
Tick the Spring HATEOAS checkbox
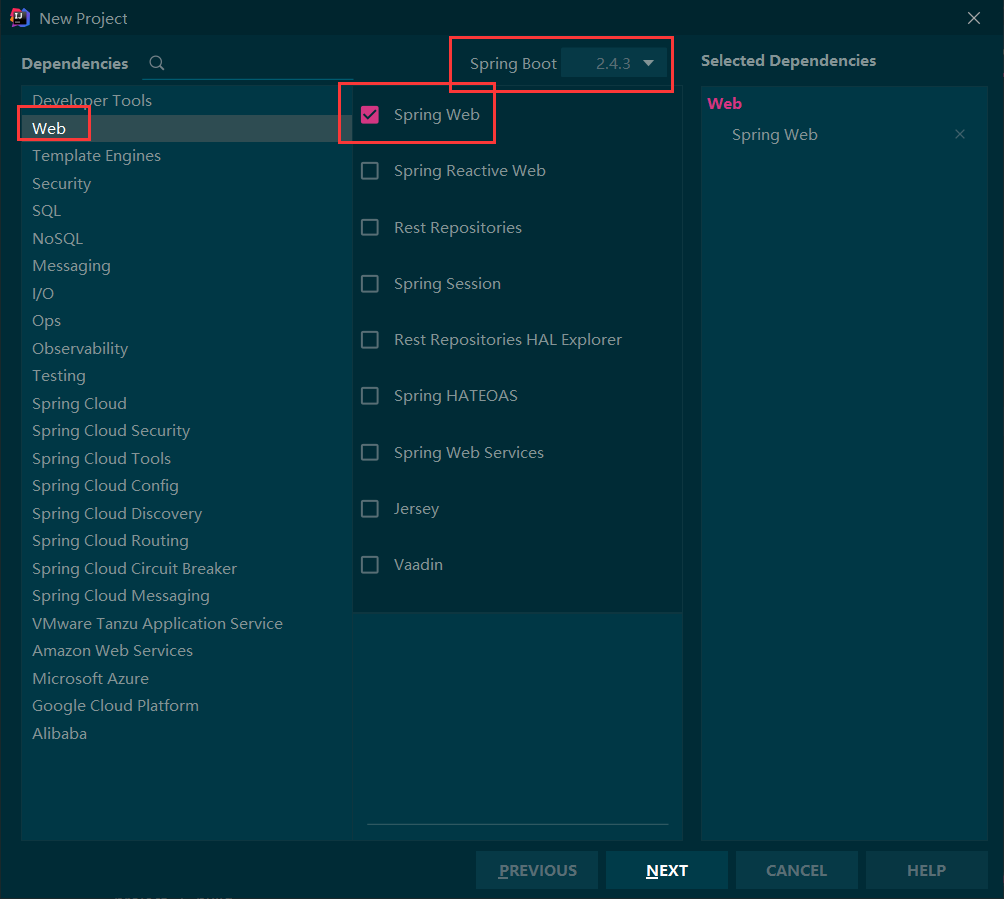[370, 396]
